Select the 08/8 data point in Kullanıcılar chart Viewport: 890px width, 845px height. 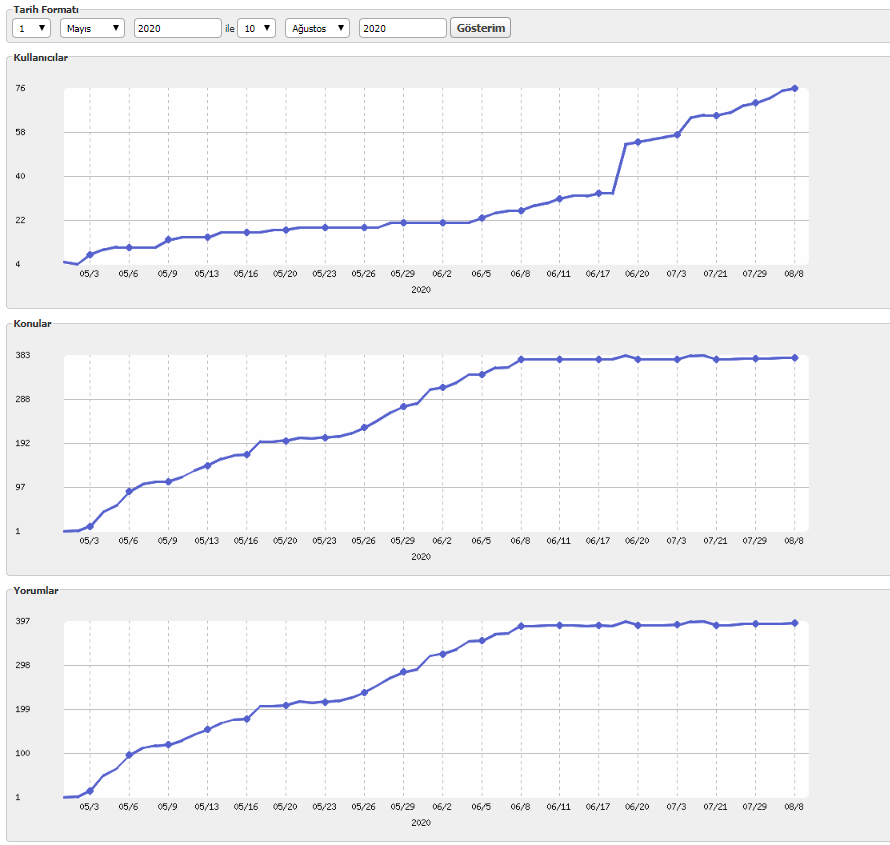[795, 89]
